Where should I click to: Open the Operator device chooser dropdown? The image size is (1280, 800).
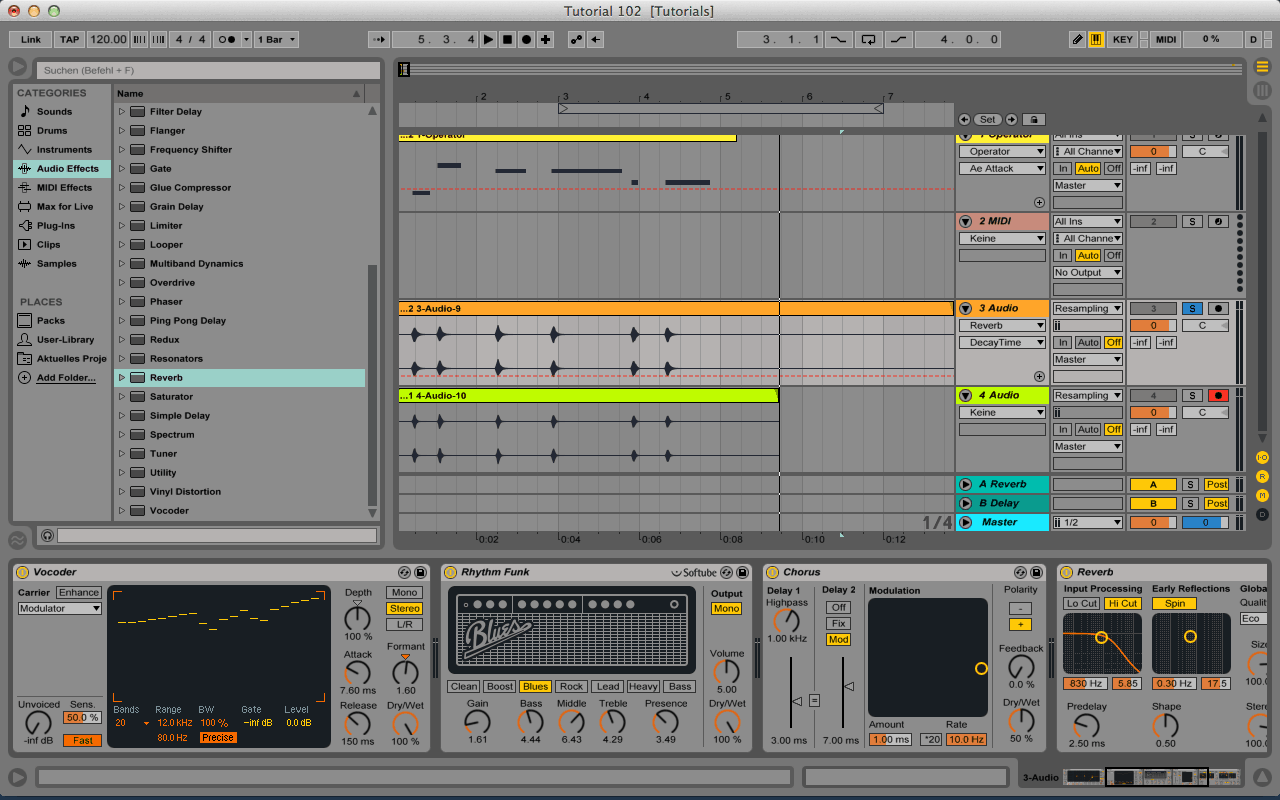[x=1002, y=150]
